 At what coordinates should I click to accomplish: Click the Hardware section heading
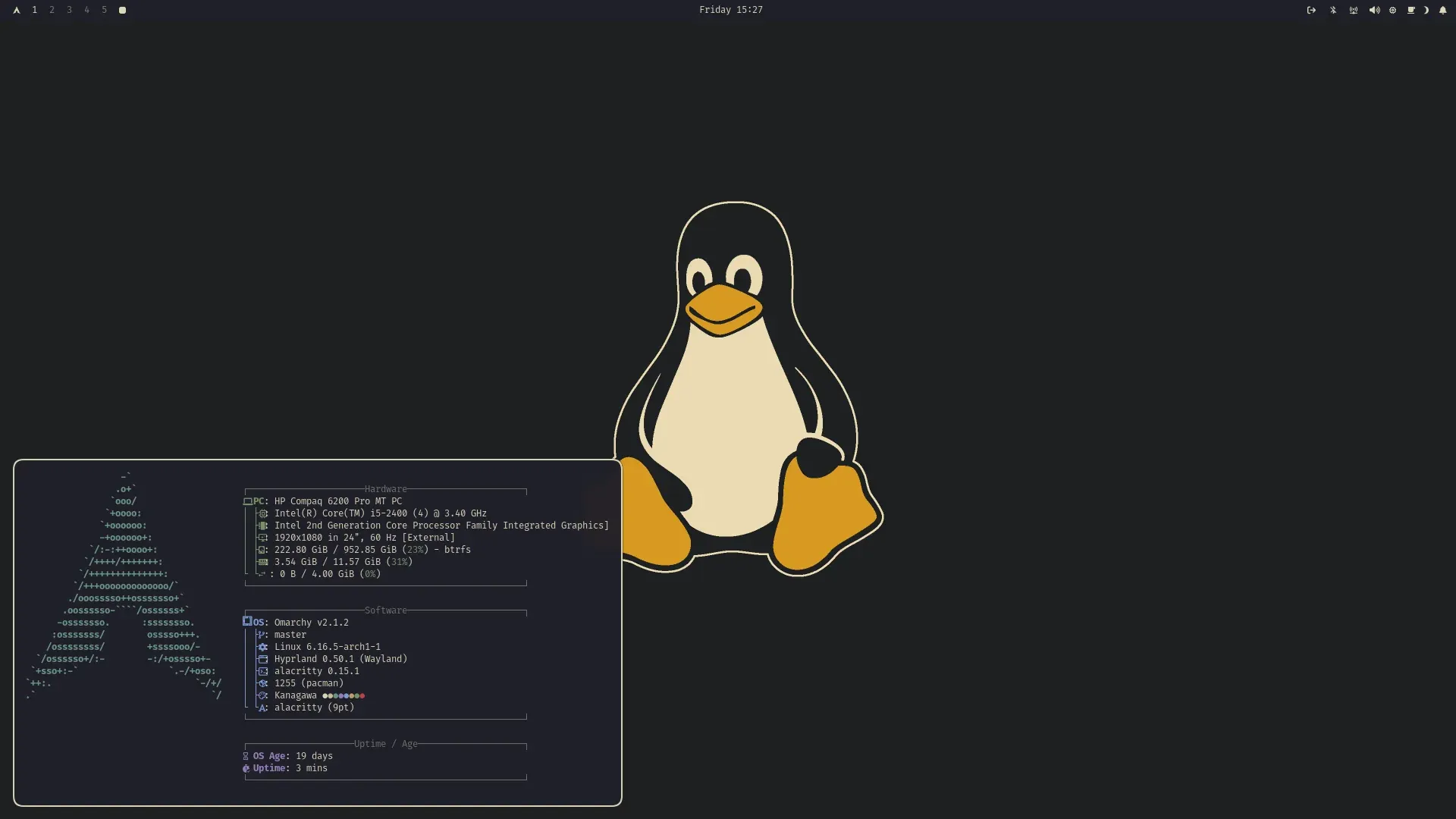385,489
